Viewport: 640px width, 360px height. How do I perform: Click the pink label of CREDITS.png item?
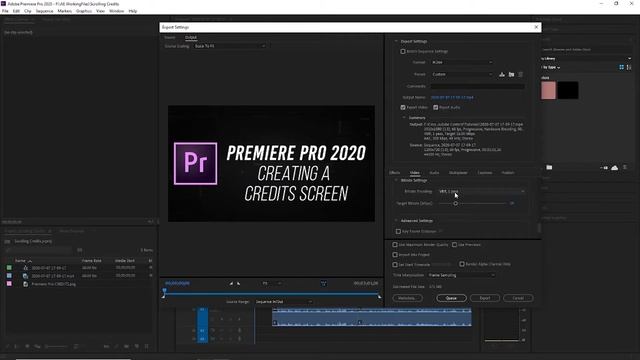click(9, 284)
